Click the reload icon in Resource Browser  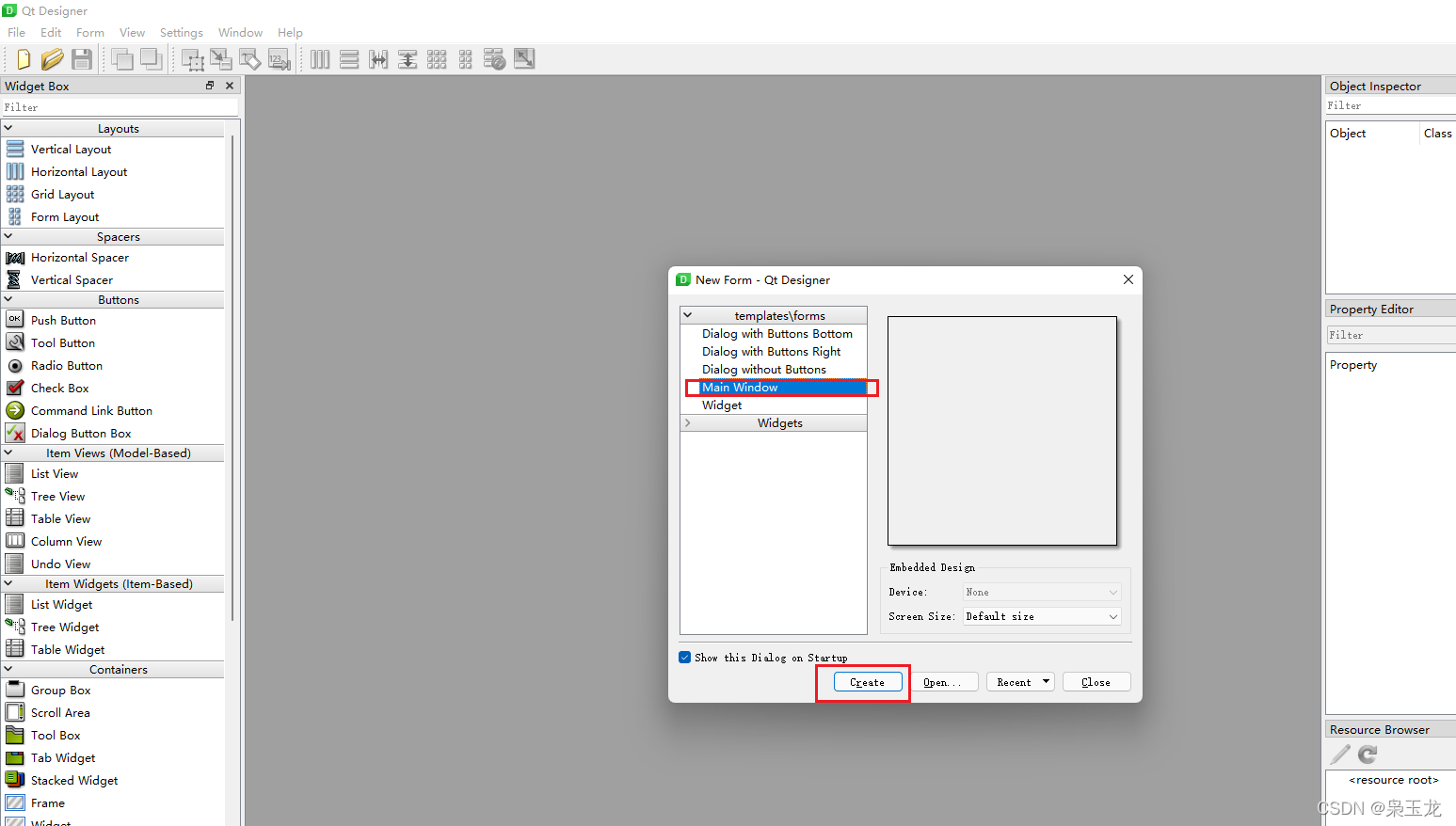pos(1368,755)
